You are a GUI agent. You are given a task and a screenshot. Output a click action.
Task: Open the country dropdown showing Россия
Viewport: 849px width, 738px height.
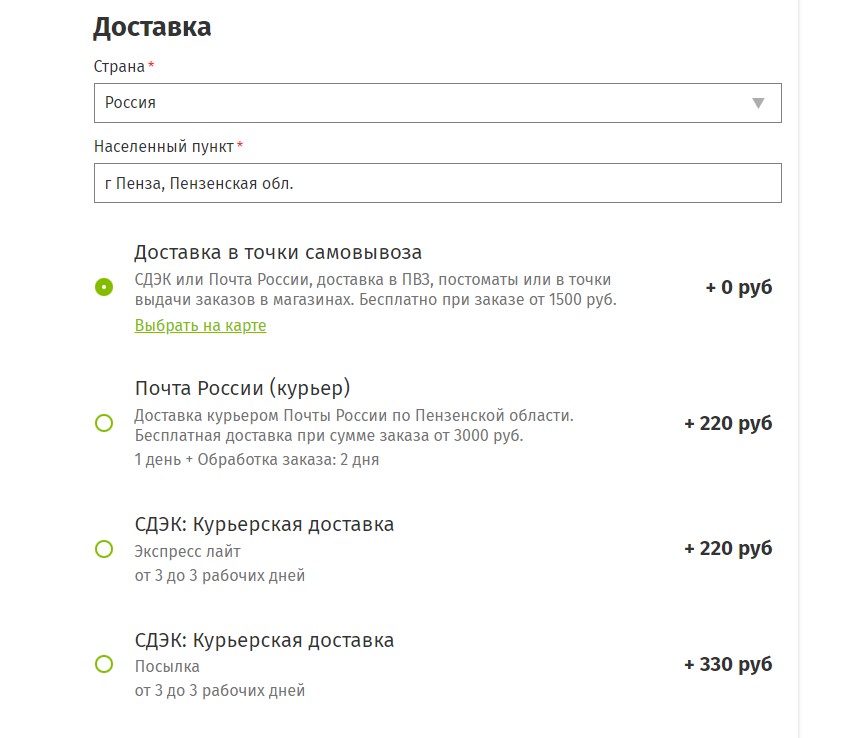tap(437, 103)
